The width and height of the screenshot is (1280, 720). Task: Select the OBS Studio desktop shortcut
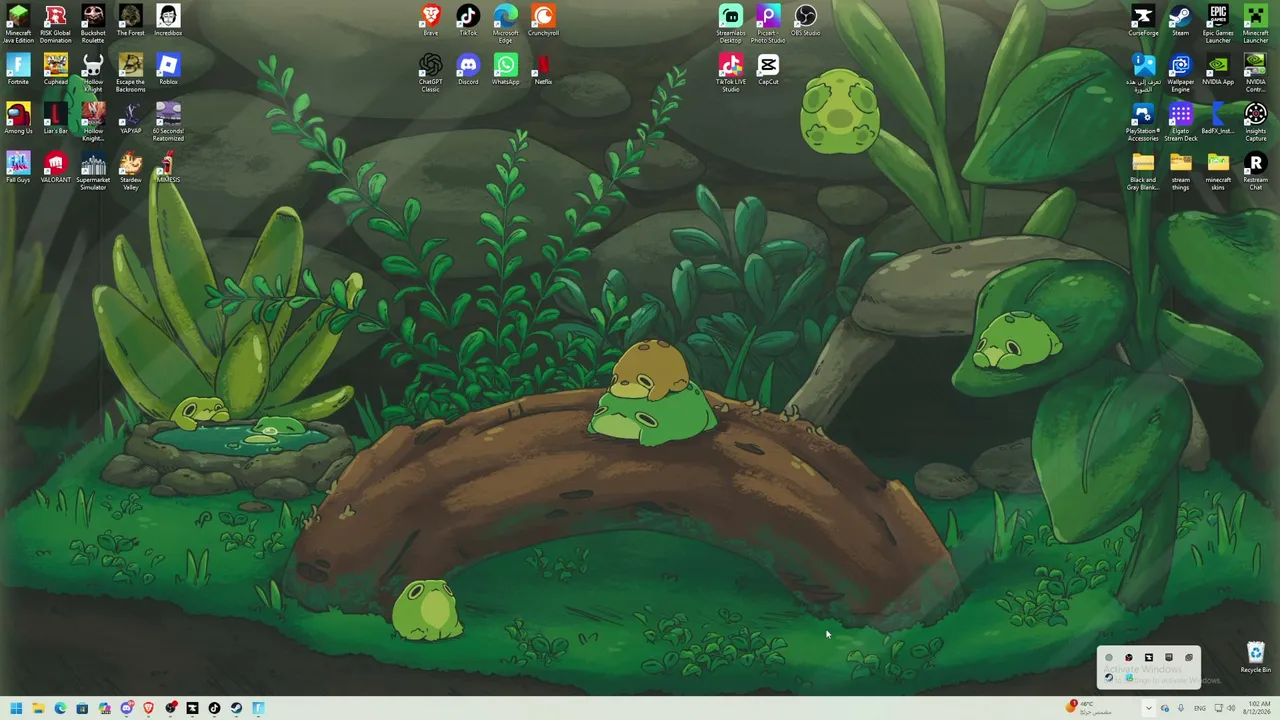[806, 20]
